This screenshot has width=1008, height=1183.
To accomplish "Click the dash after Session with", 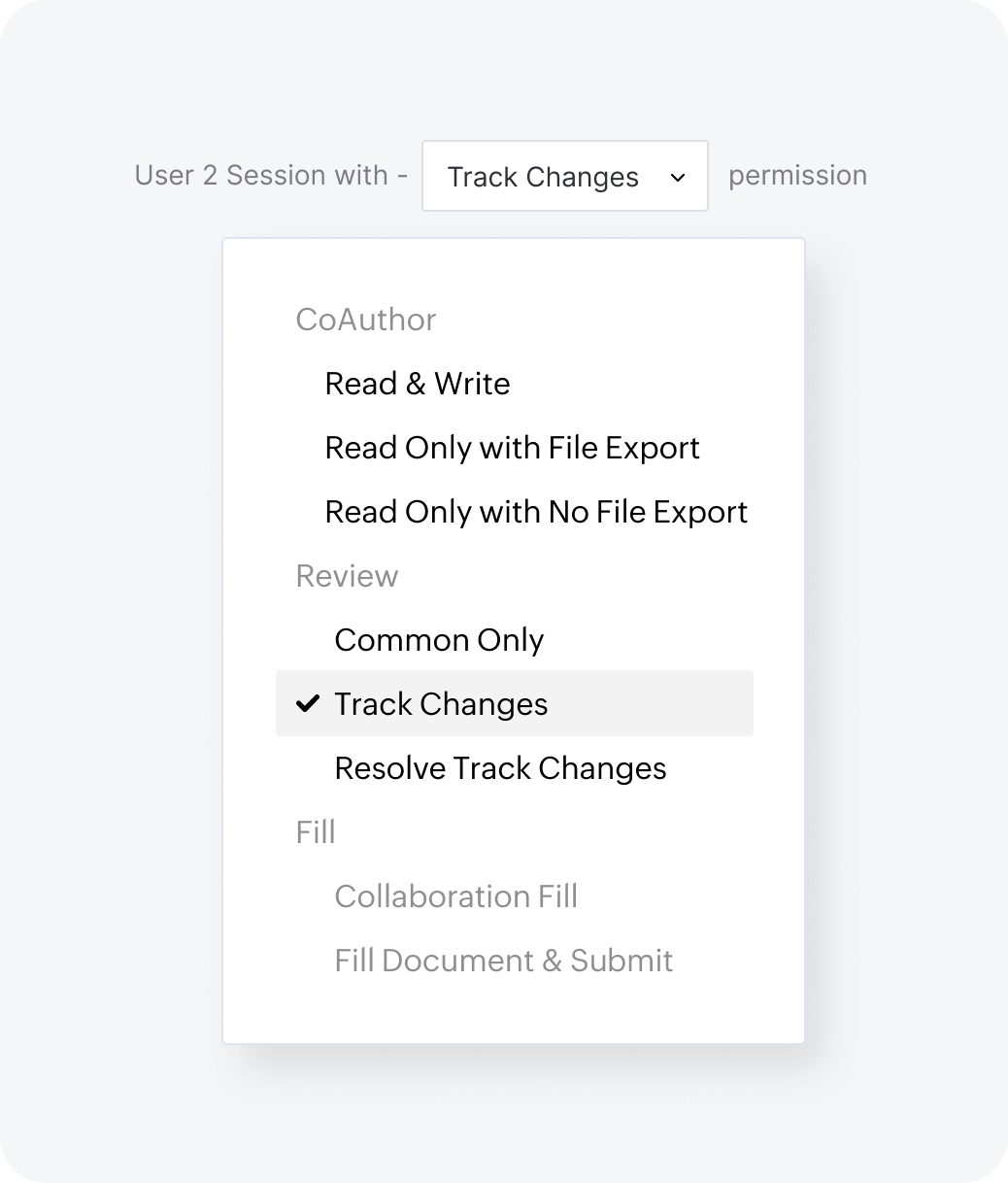I will tap(402, 176).
